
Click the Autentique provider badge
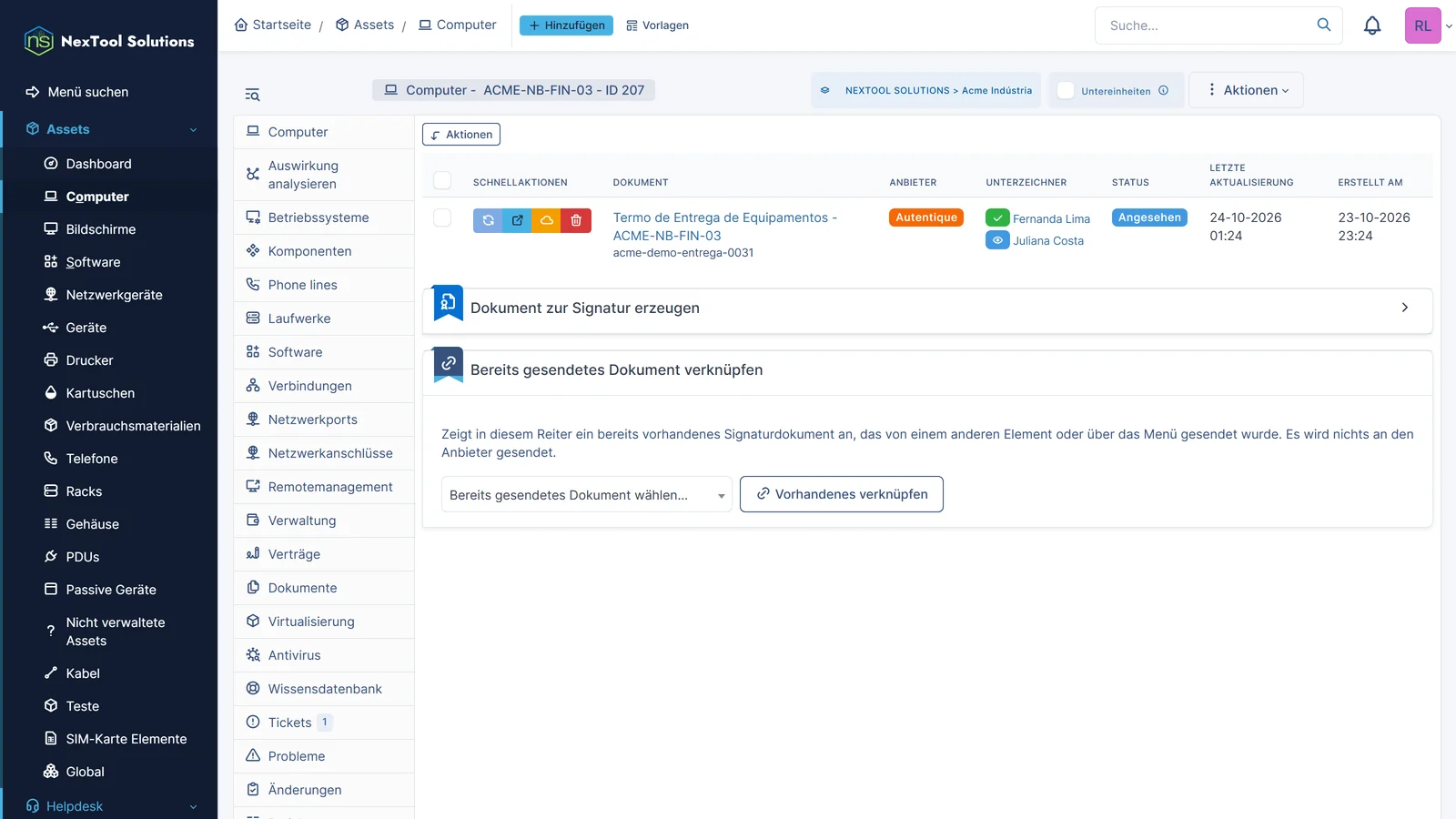coord(926,217)
